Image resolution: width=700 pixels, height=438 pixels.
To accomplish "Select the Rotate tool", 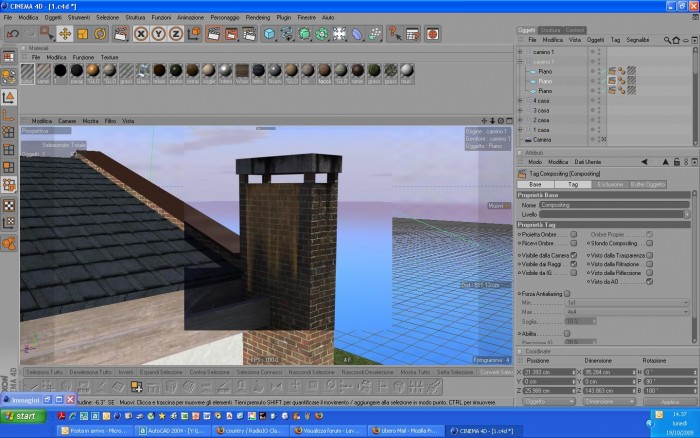I will coord(100,34).
